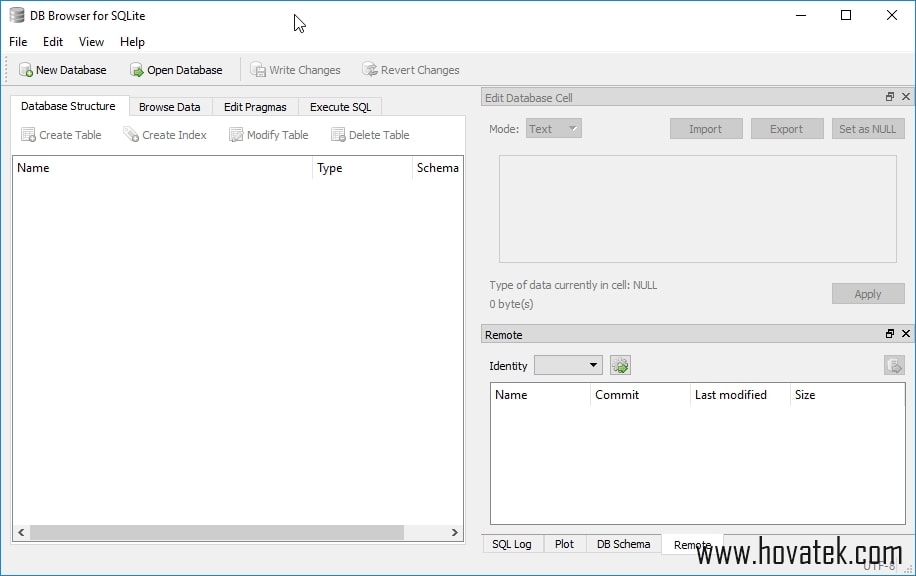Click the 'Type of data currently in cell: NULL' text

573,285
